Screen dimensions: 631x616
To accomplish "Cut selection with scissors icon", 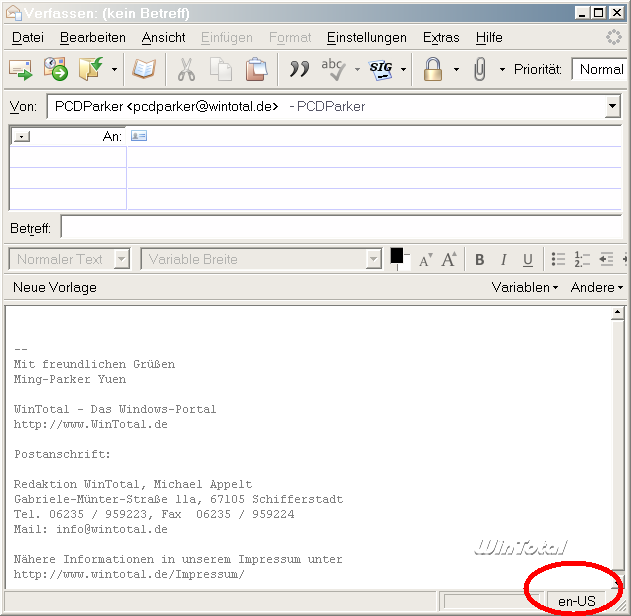I will point(186,69).
